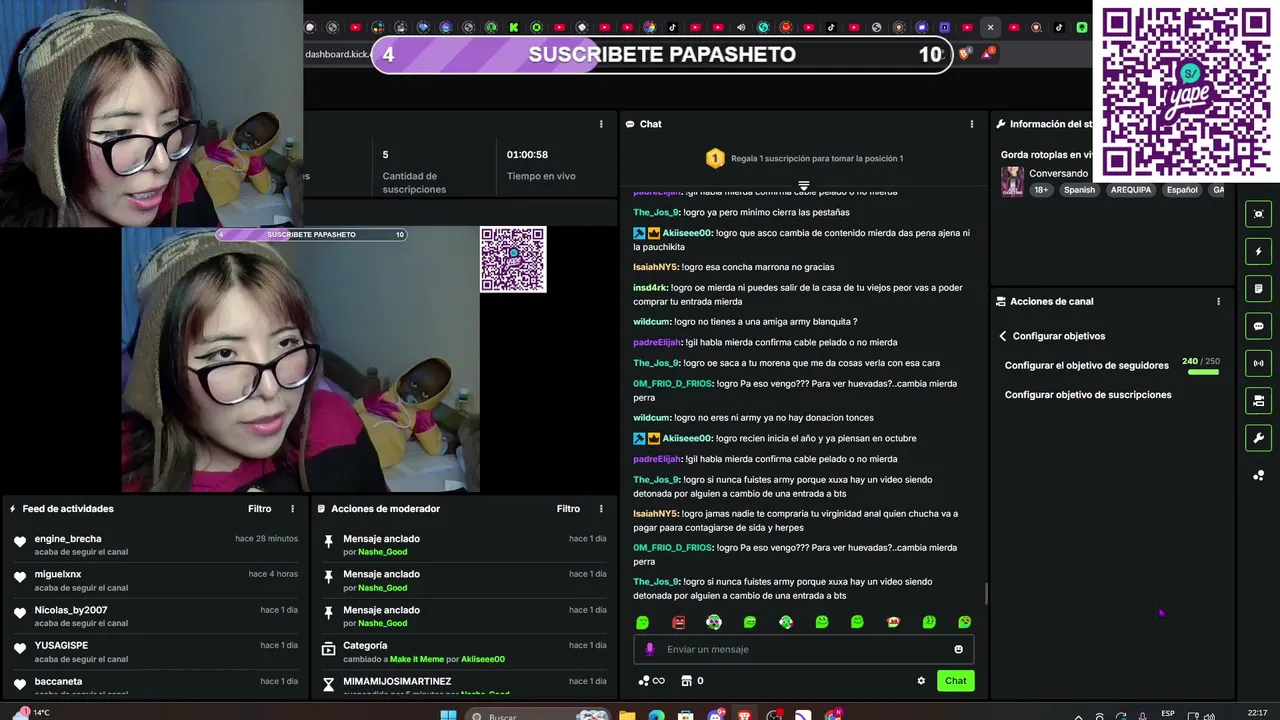Open the document list sidebar icon
The image size is (1280, 720).
pyautogui.click(x=1258, y=289)
